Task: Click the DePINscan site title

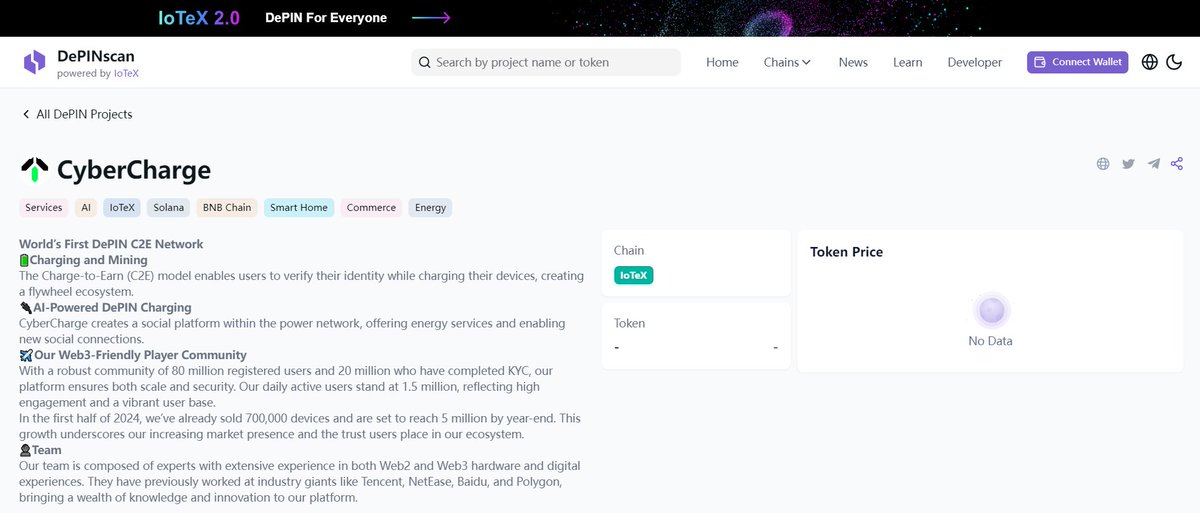Action: (96, 56)
